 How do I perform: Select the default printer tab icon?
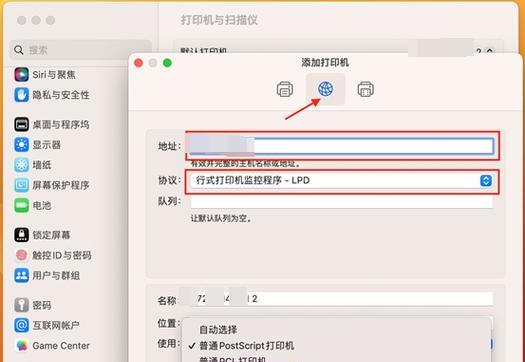(x=285, y=89)
